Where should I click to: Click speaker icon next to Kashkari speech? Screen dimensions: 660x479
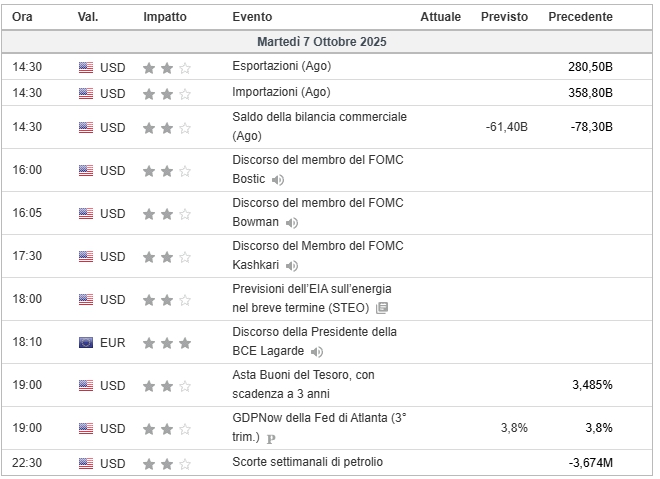pos(292,266)
